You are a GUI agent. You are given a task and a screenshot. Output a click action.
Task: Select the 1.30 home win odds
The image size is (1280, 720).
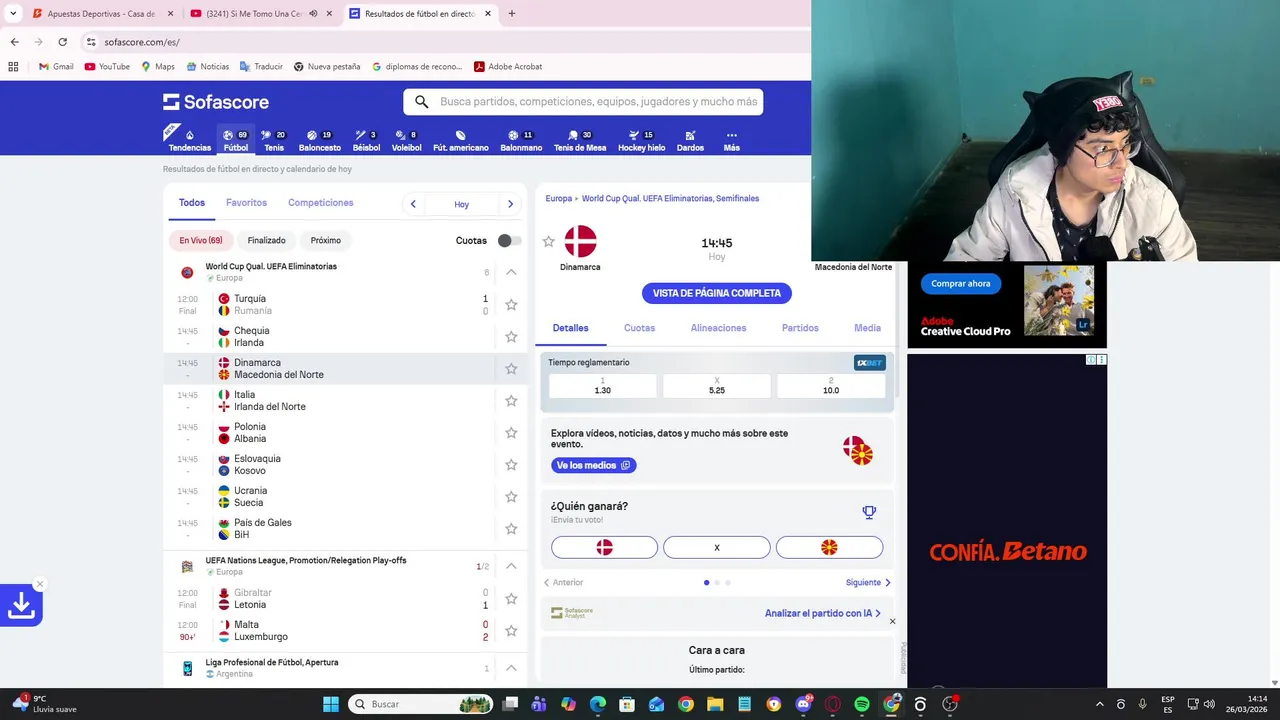coord(602,386)
